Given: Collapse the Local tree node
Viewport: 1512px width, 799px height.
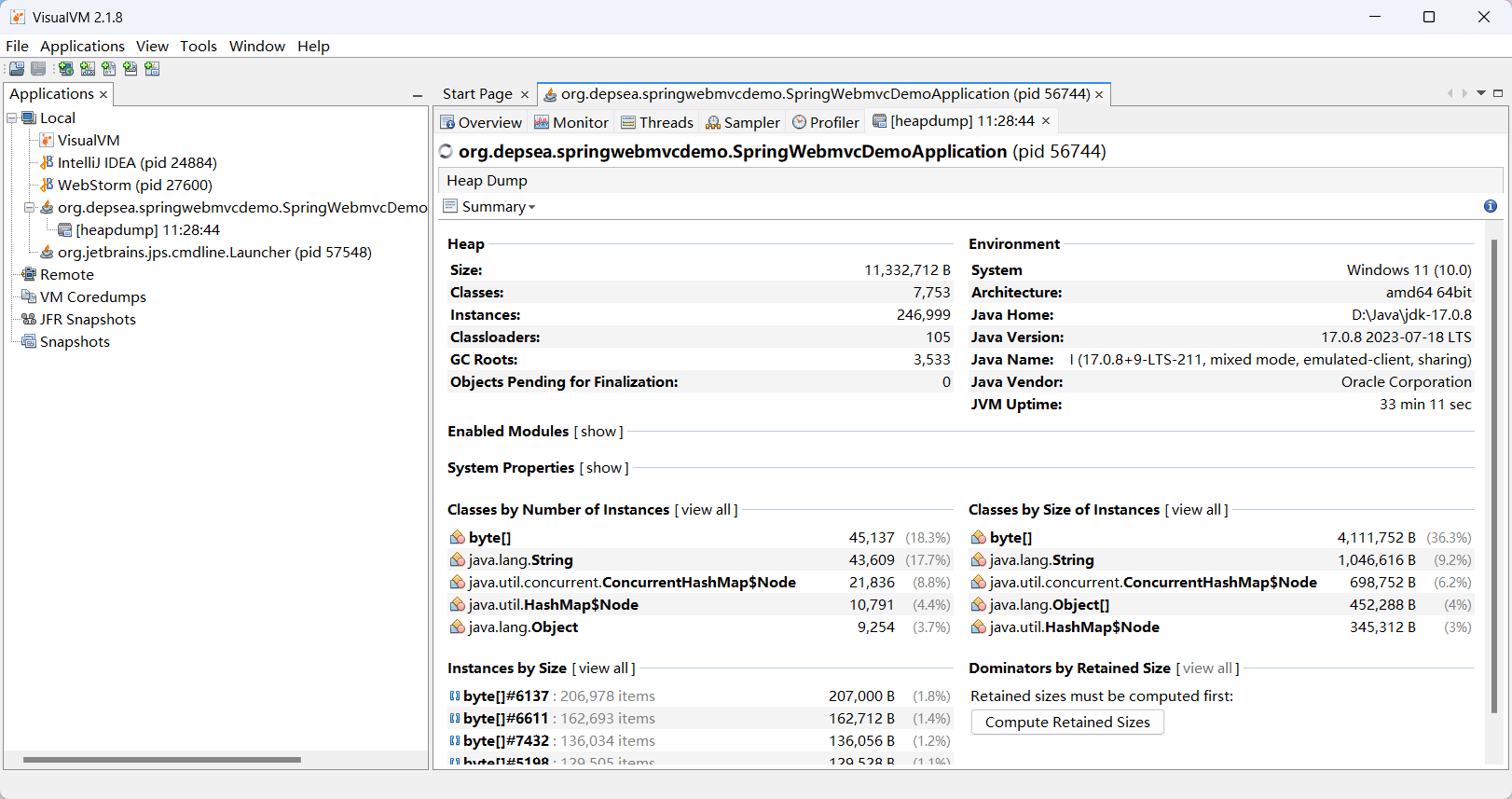Looking at the screenshot, I should [12, 118].
